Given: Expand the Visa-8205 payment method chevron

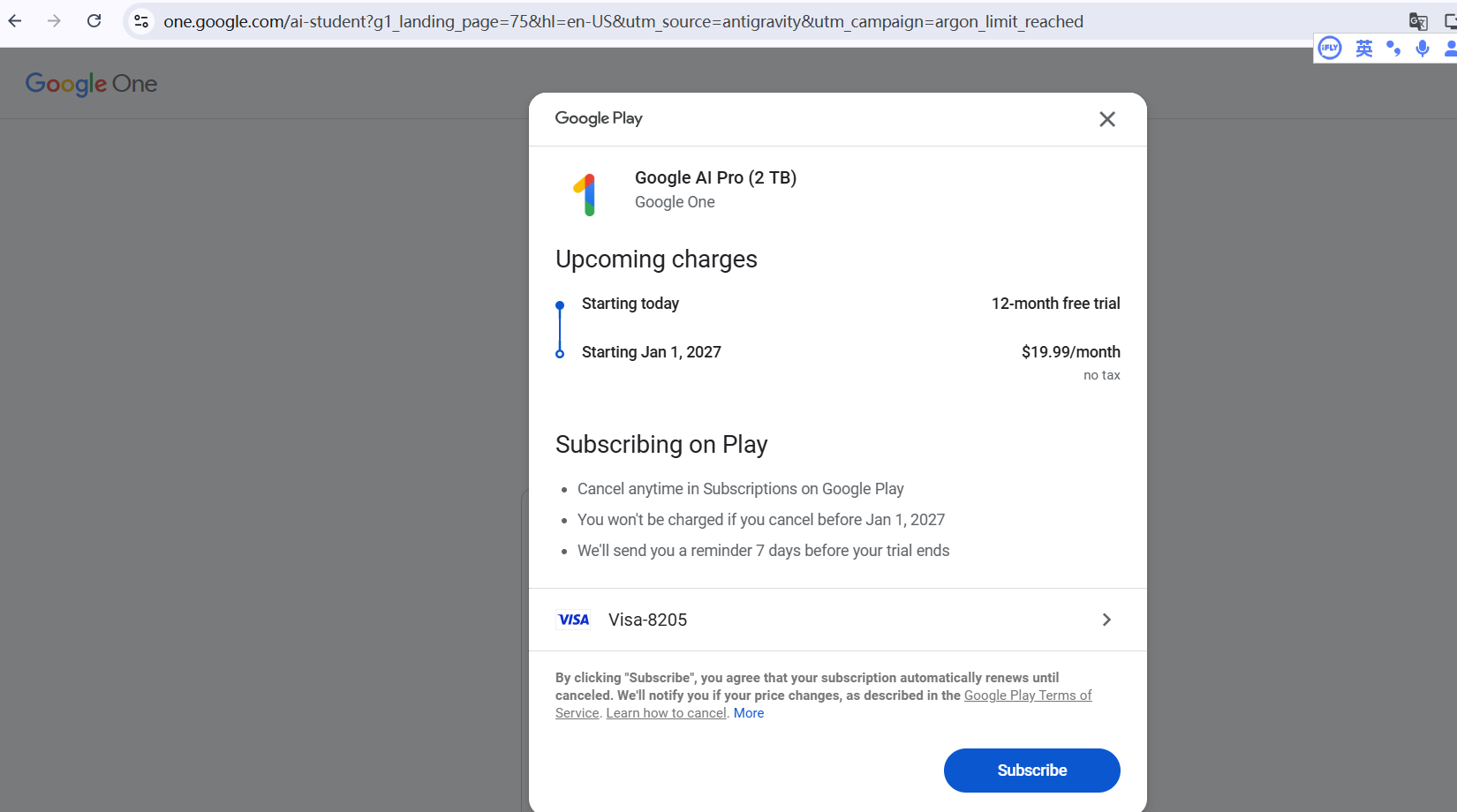Looking at the screenshot, I should click(x=1106, y=620).
